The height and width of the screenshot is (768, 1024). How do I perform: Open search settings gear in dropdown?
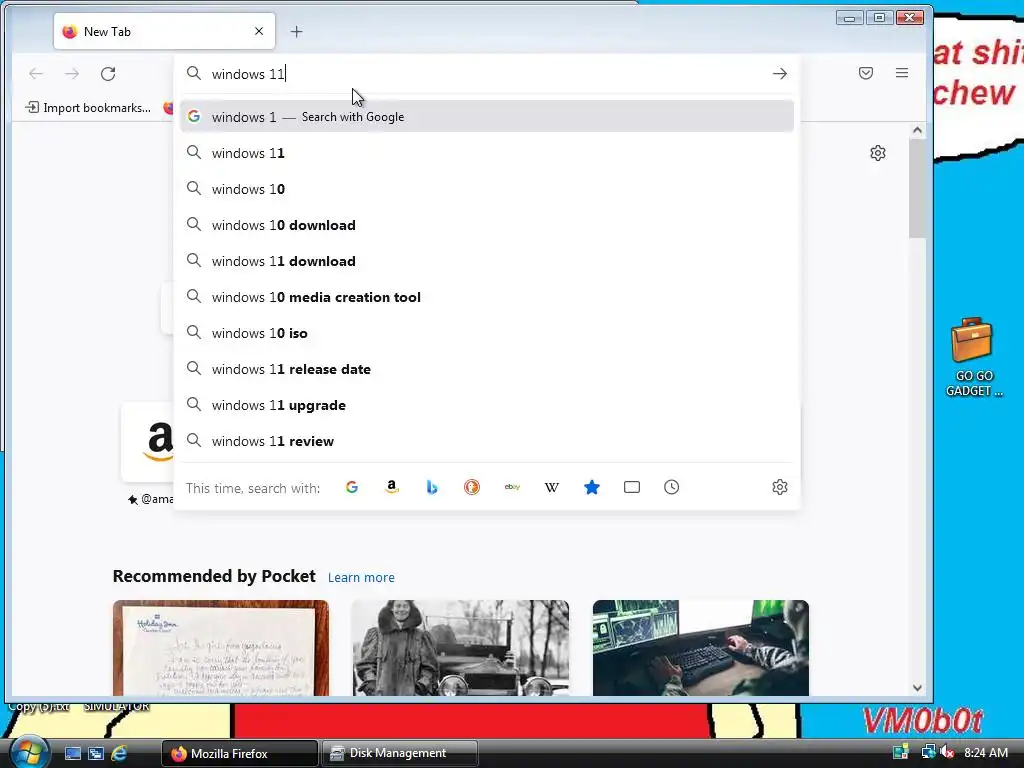point(780,487)
